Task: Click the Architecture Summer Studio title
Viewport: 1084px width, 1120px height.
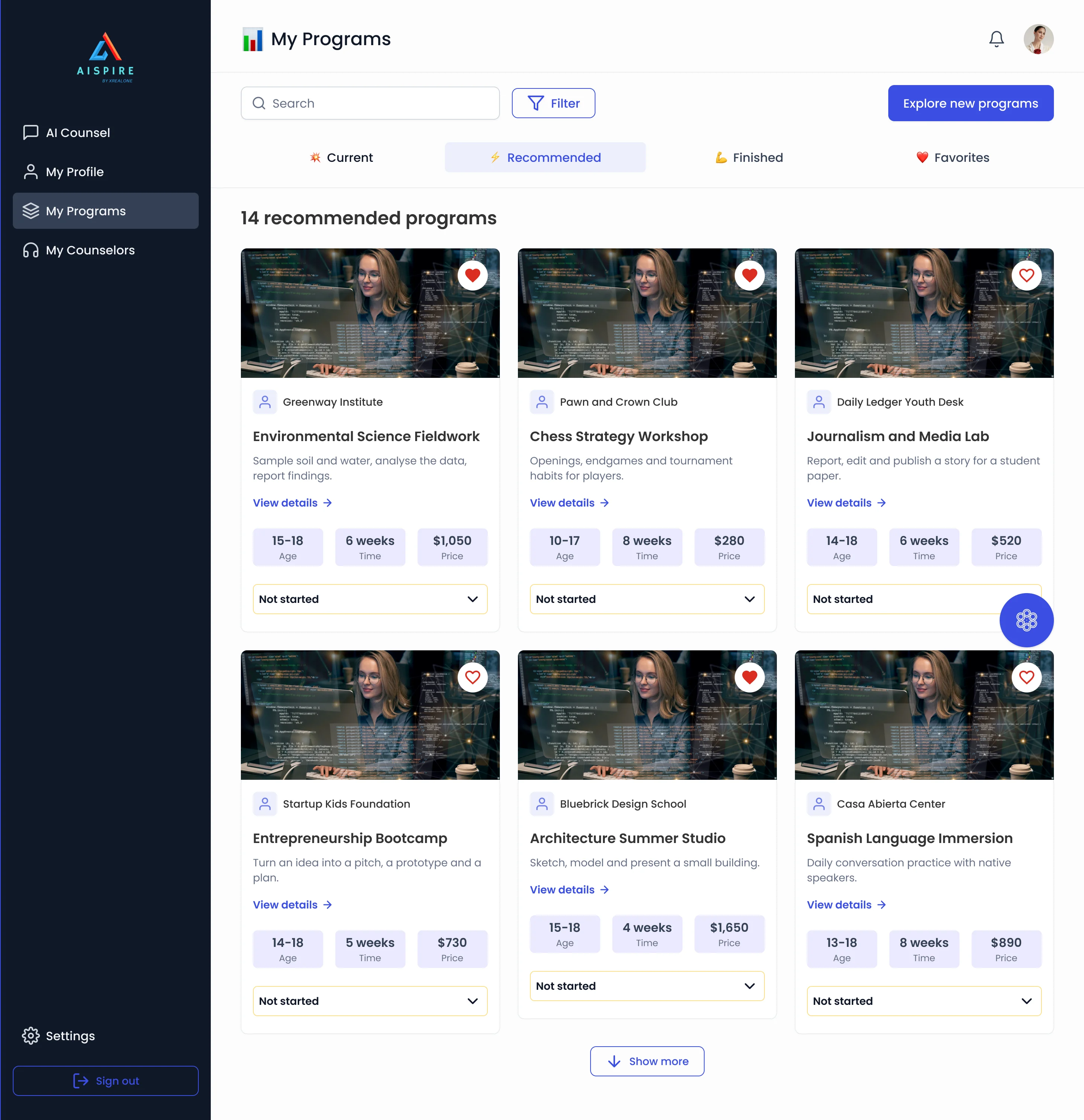Action: pyautogui.click(x=627, y=838)
